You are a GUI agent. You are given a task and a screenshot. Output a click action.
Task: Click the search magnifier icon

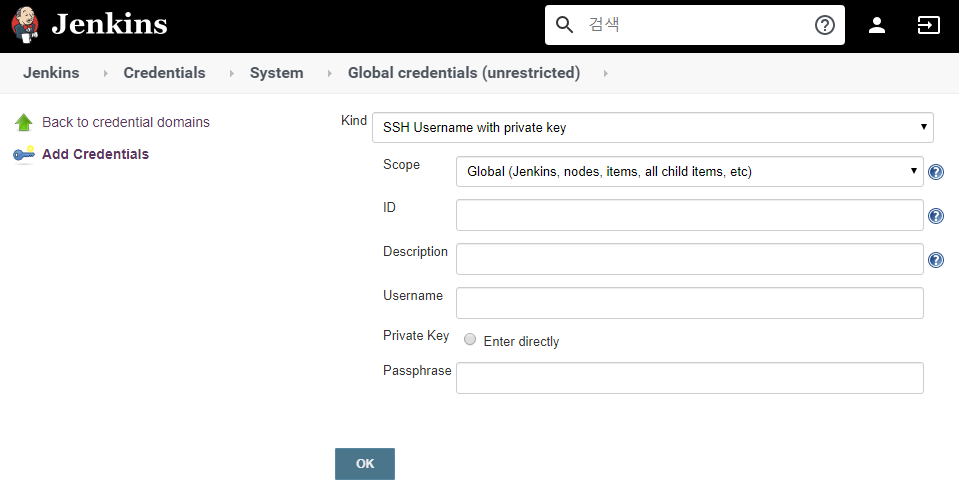point(565,25)
